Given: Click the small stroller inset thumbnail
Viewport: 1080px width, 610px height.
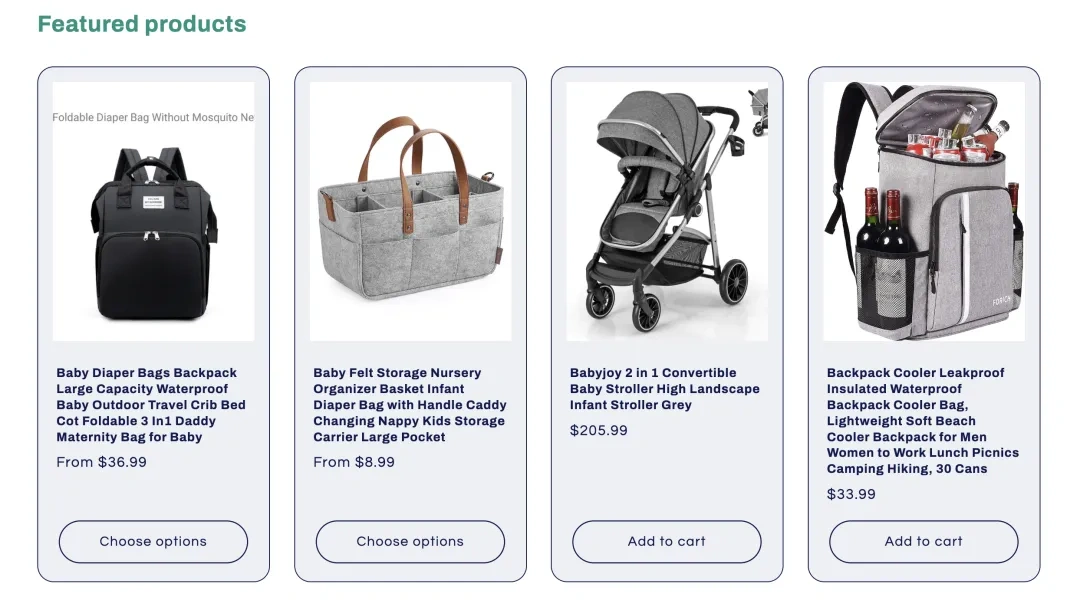Looking at the screenshot, I should point(758,108).
